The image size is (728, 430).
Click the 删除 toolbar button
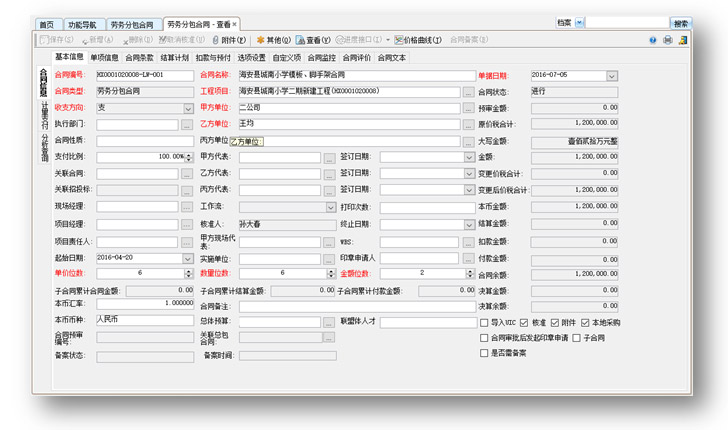(138, 40)
